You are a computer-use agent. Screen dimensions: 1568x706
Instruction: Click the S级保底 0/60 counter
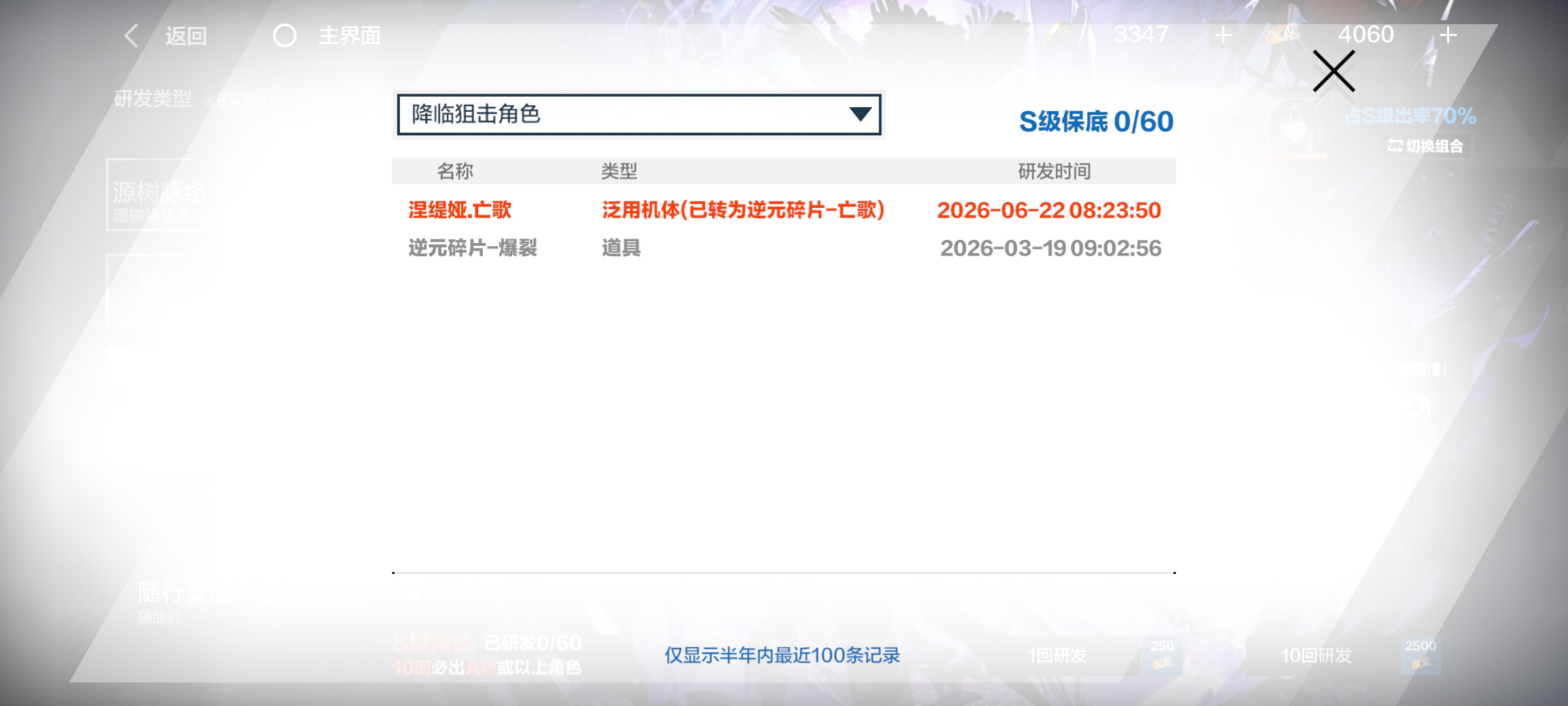[1096, 122]
